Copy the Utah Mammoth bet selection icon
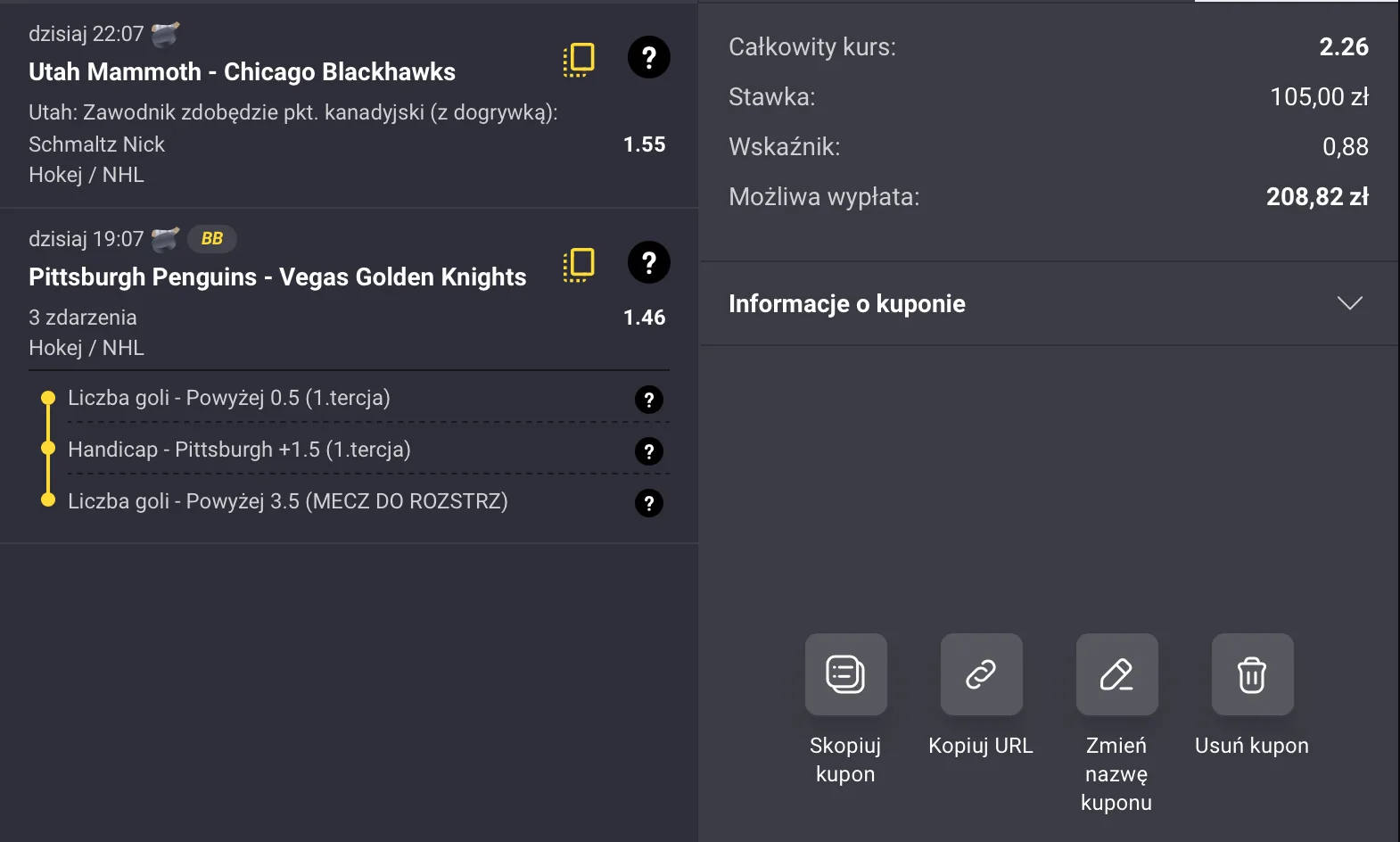Image resolution: width=1400 pixels, height=842 pixels. coord(578,58)
